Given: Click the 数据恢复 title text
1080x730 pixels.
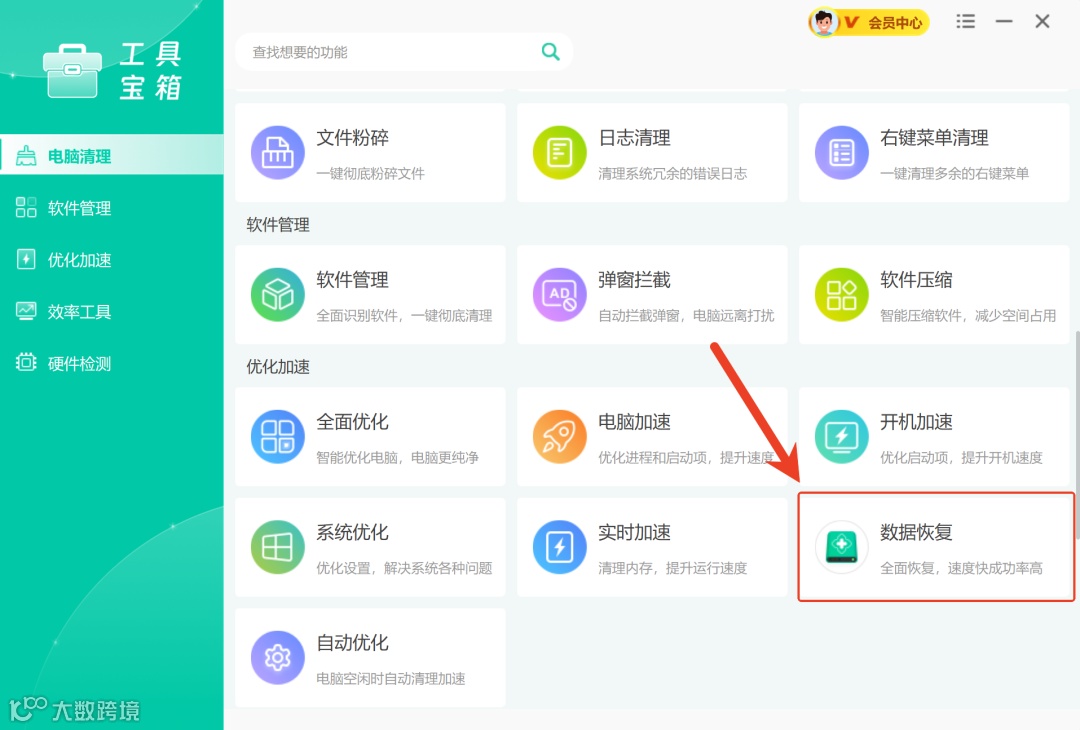Looking at the screenshot, I should [x=916, y=532].
